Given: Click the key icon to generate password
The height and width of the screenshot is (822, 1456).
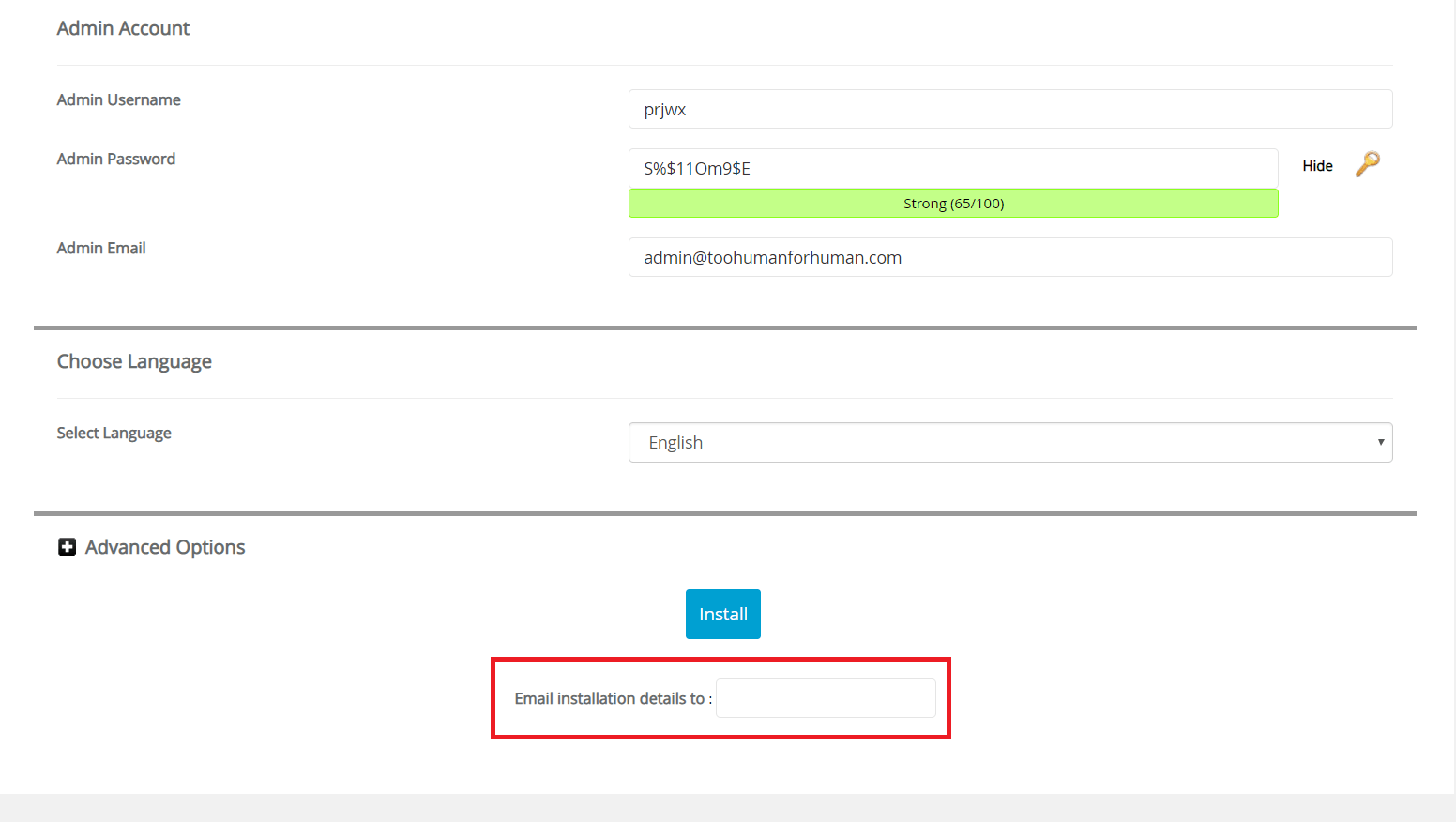Looking at the screenshot, I should tap(1367, 164).
